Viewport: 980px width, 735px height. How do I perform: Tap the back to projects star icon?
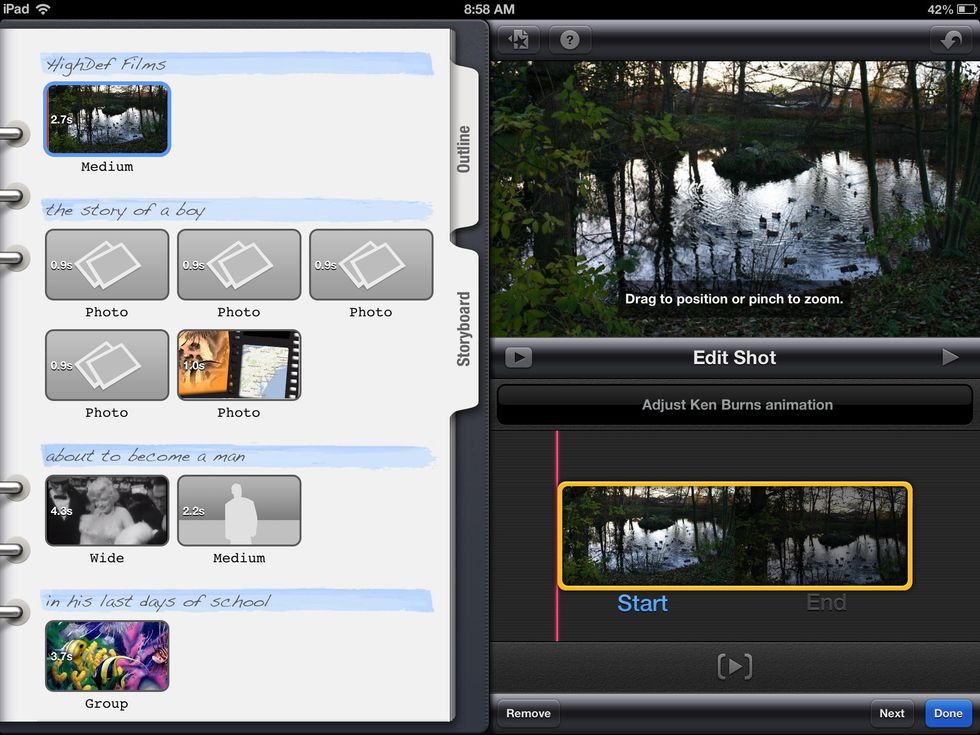519,40
